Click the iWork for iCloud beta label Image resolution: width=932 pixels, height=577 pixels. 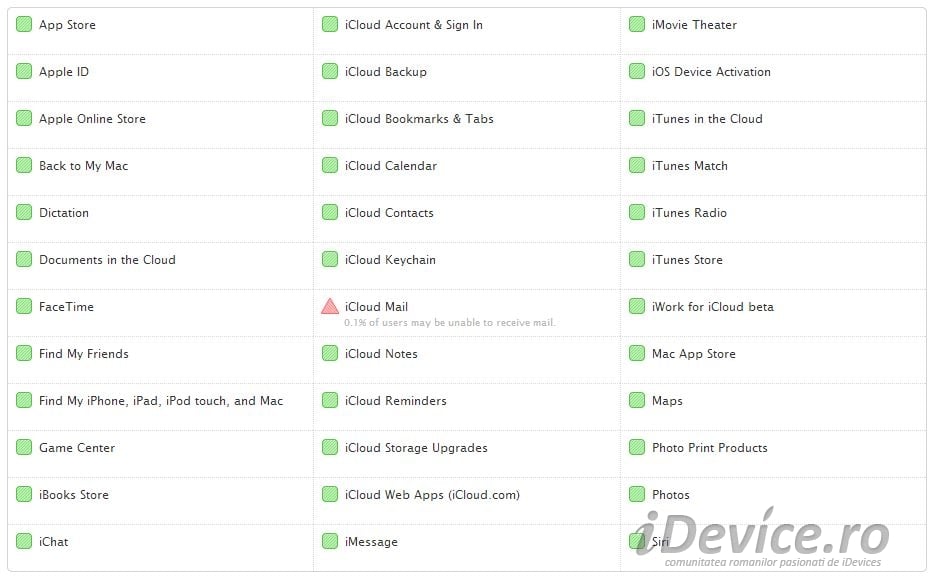coord(713,307)
